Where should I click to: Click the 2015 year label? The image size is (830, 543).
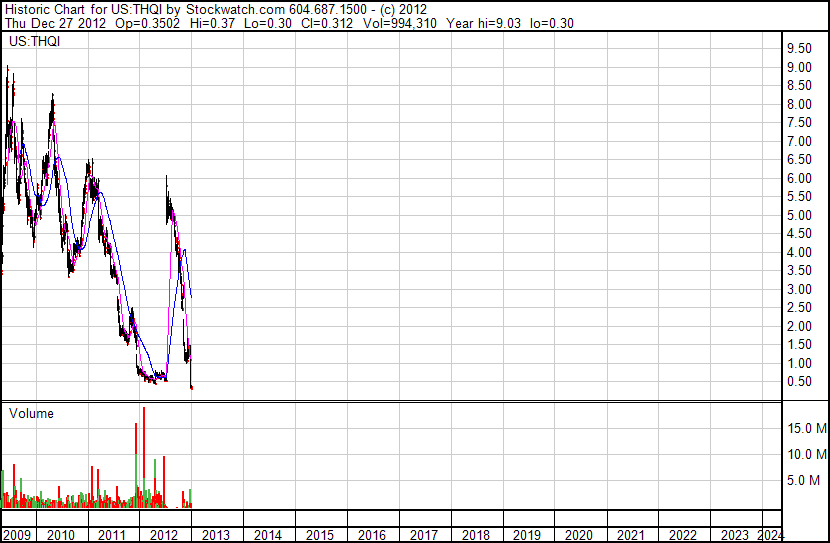[x=320, y=535]
